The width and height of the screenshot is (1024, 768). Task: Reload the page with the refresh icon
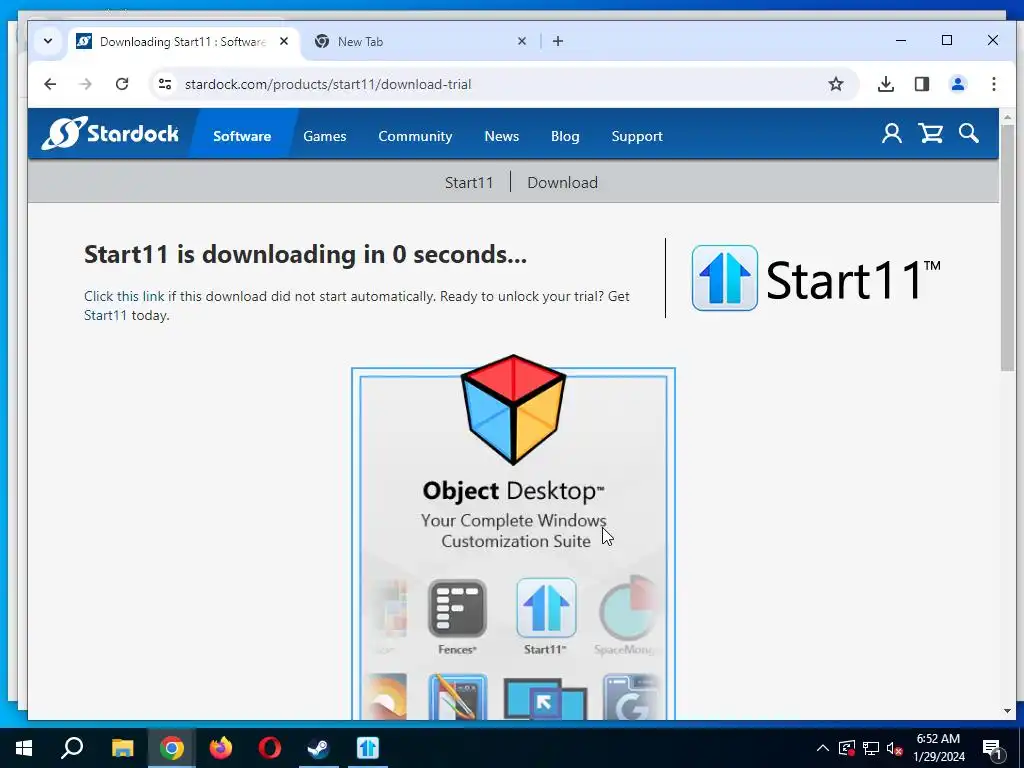[x=122, y=84]
